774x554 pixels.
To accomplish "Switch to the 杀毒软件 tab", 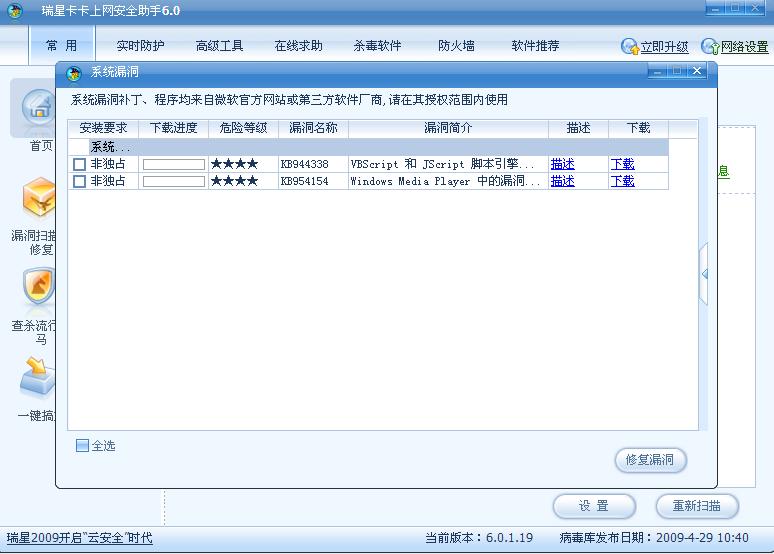I will click(377, 46).
